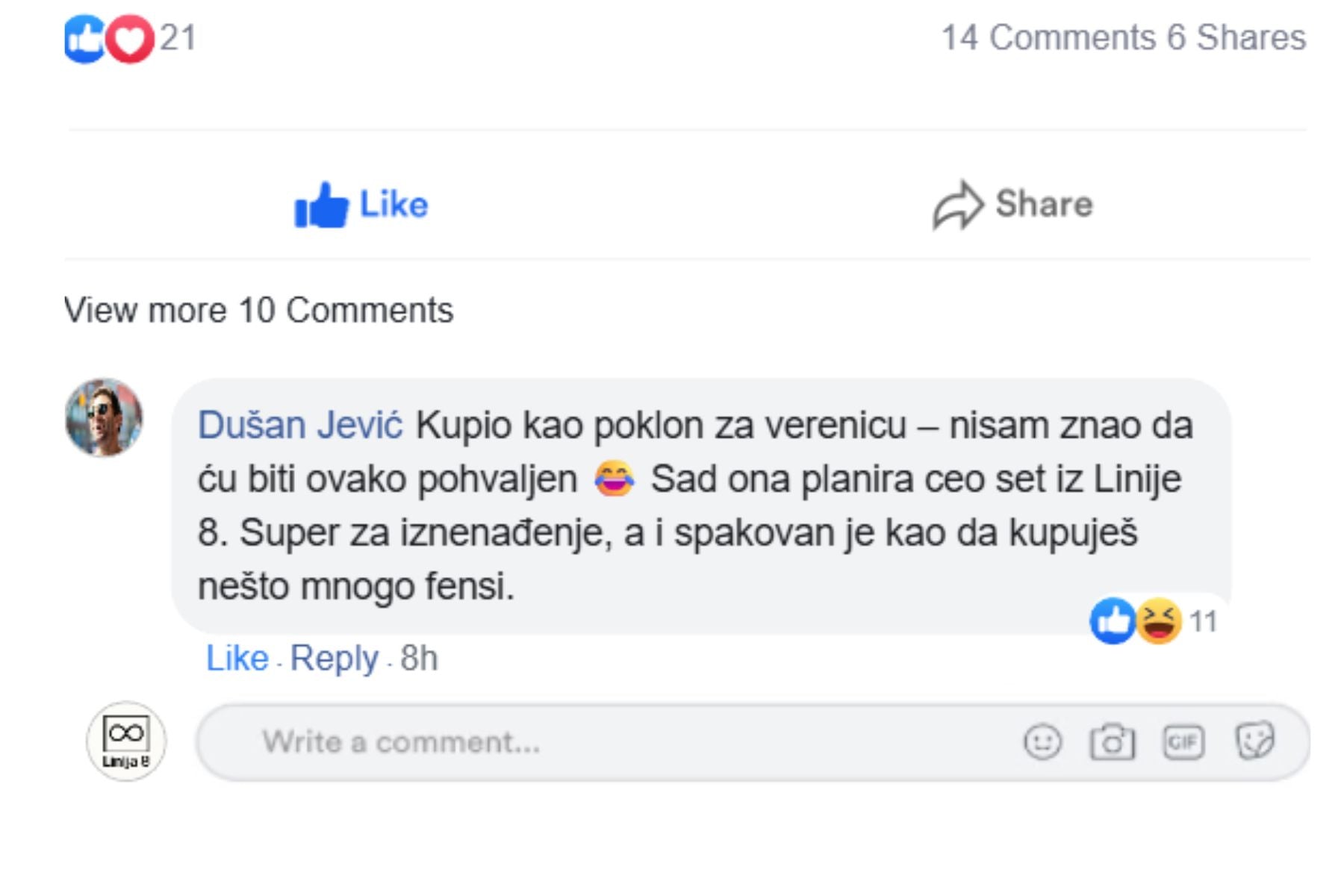This screenshot has height=896, width=1344.
Task: Open the GIF picker in comment box
Action: click(1183, 742)
